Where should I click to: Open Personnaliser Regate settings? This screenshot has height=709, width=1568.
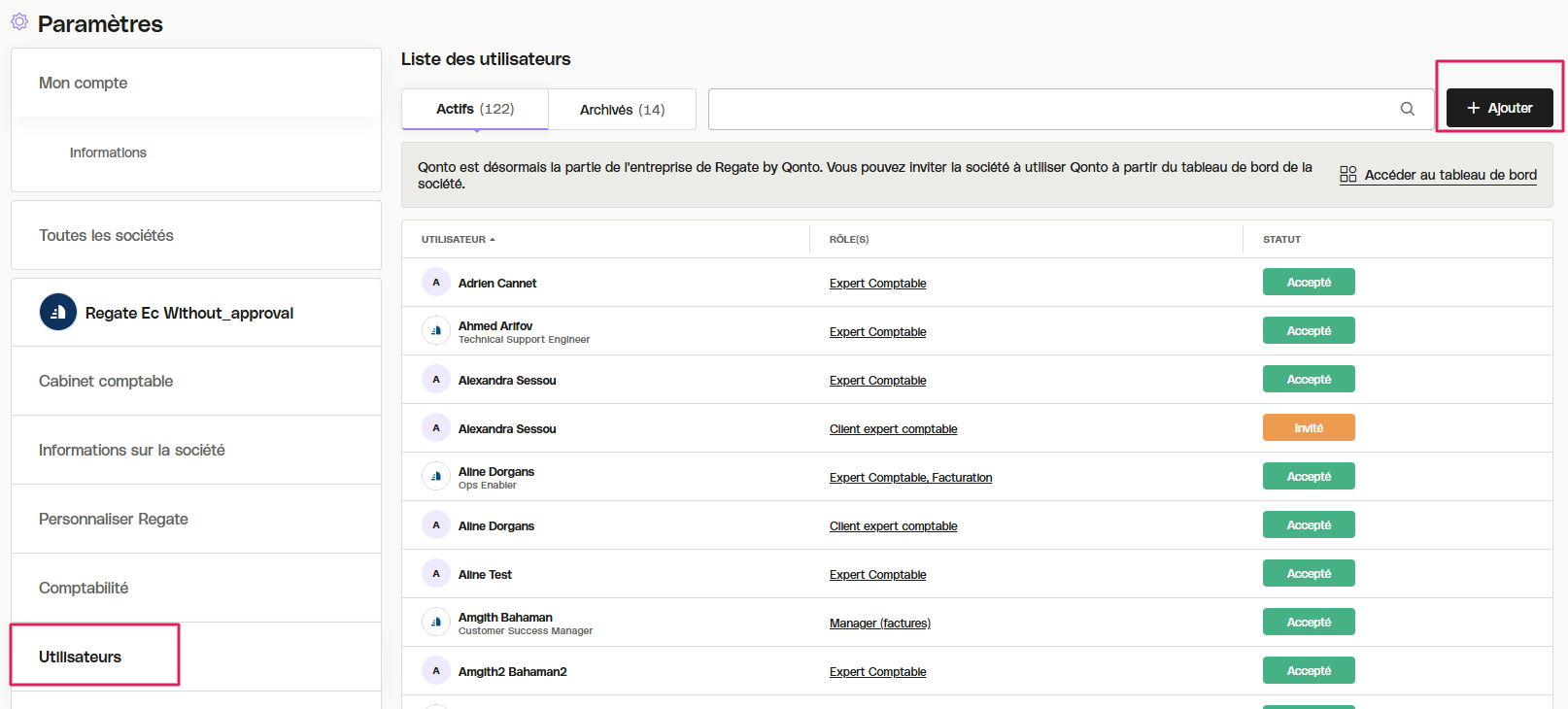[196, 519]
